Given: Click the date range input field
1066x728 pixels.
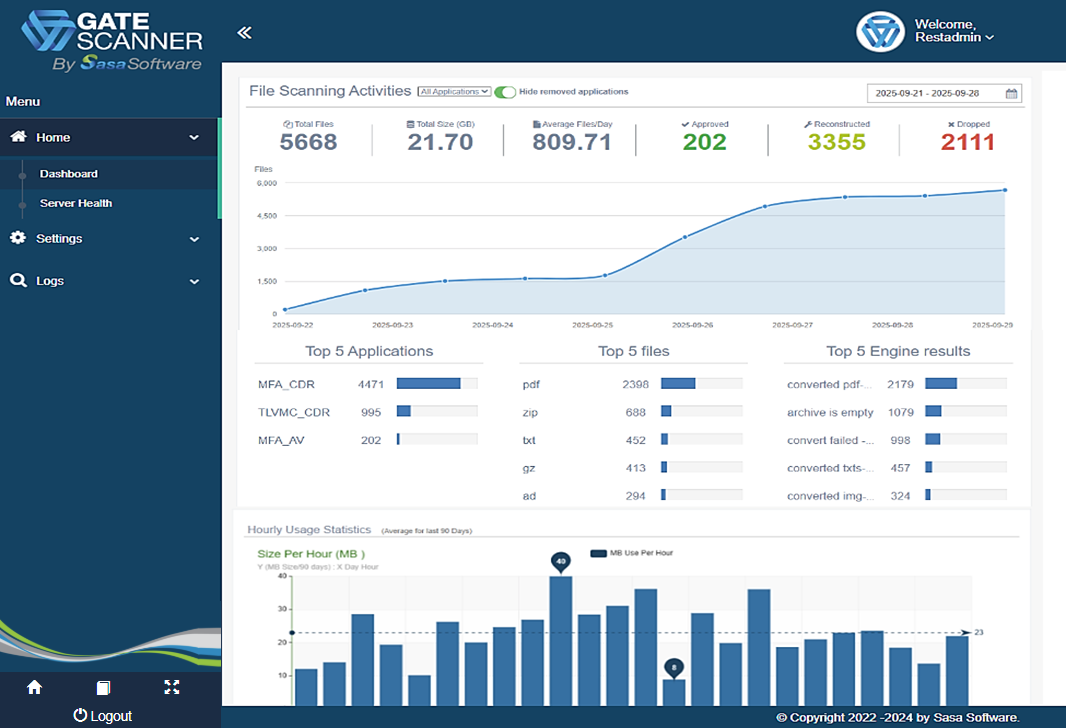Looking at the screenshot, I should [x=936, y=93].
